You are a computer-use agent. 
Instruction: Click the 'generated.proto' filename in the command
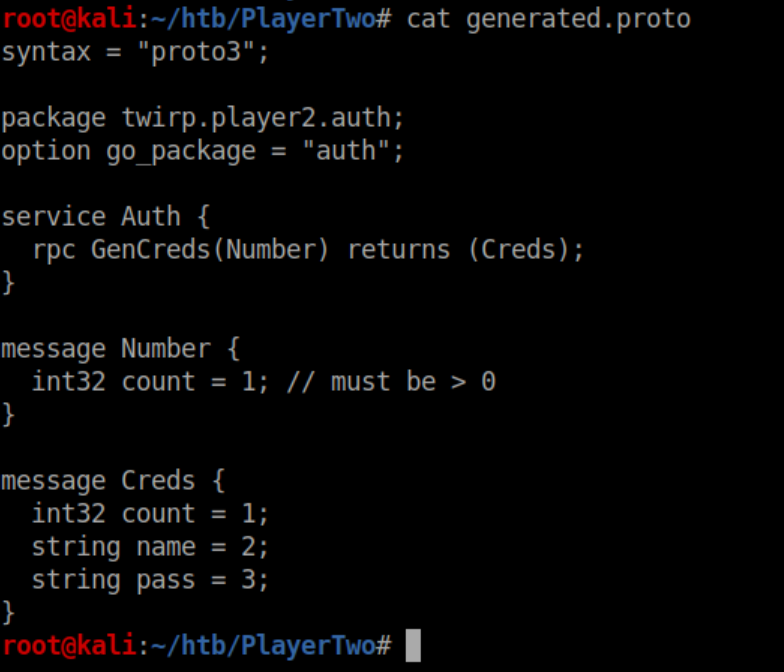(x=578, y=18)
